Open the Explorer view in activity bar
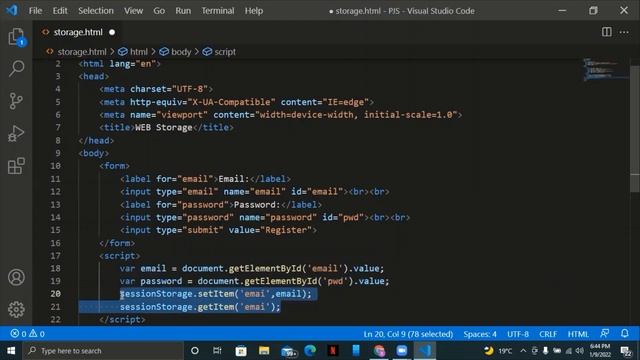The height and width of the screenshot is (360, 640). point(16,37)
